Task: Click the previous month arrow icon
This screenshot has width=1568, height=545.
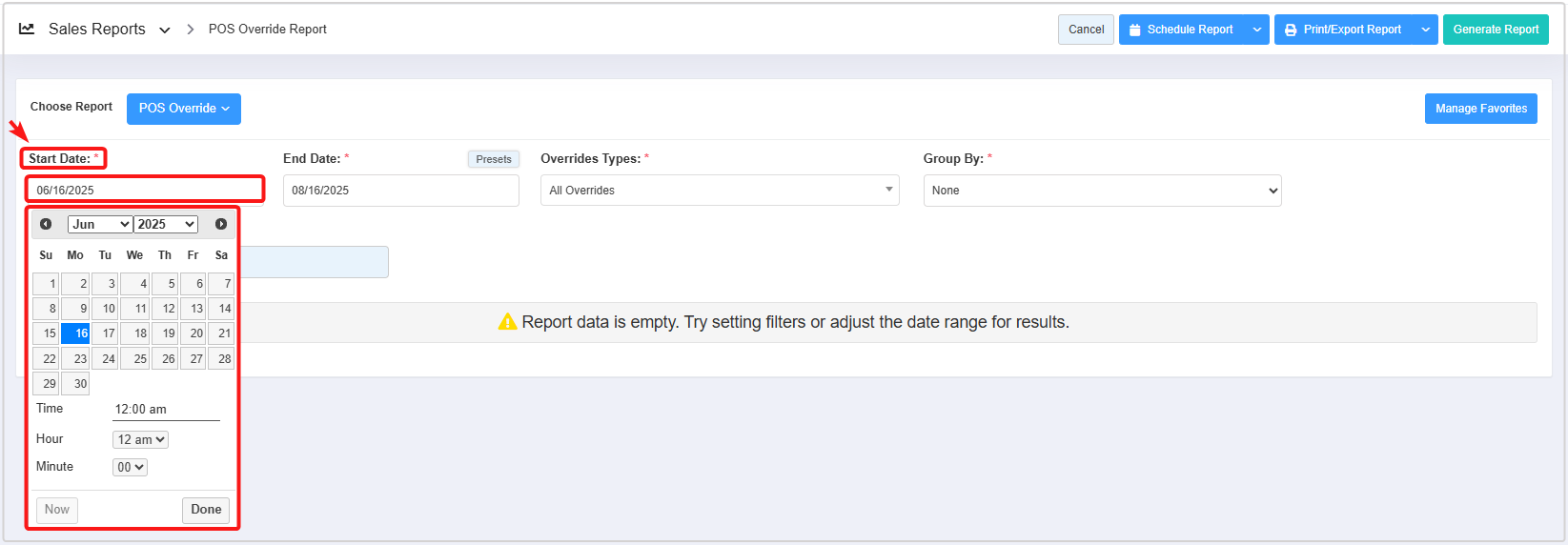Action: (46, 224)
